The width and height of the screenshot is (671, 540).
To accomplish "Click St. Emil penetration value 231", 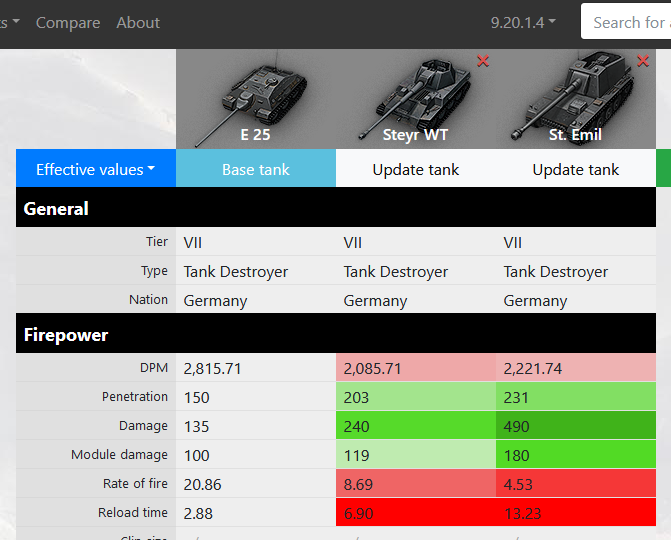I will pyautogui.click(x=516, y=398).
